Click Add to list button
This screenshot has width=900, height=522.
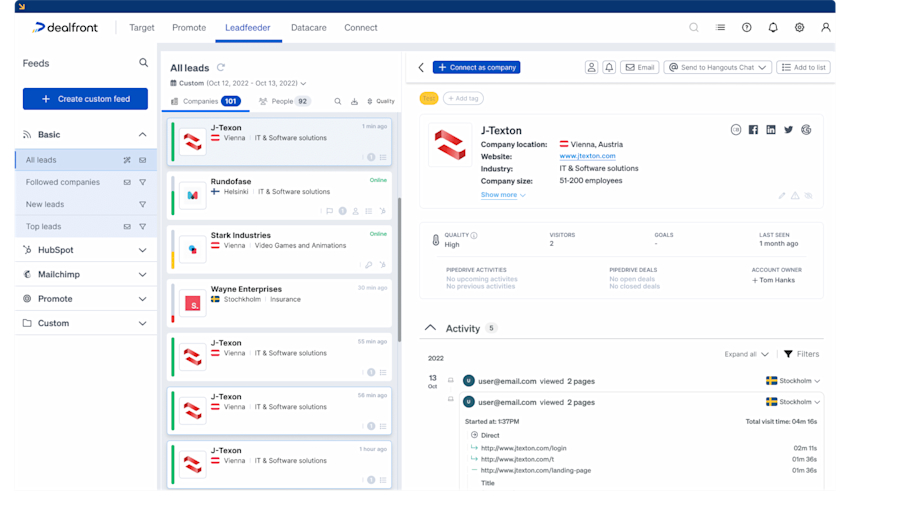(x=804, y=67)
